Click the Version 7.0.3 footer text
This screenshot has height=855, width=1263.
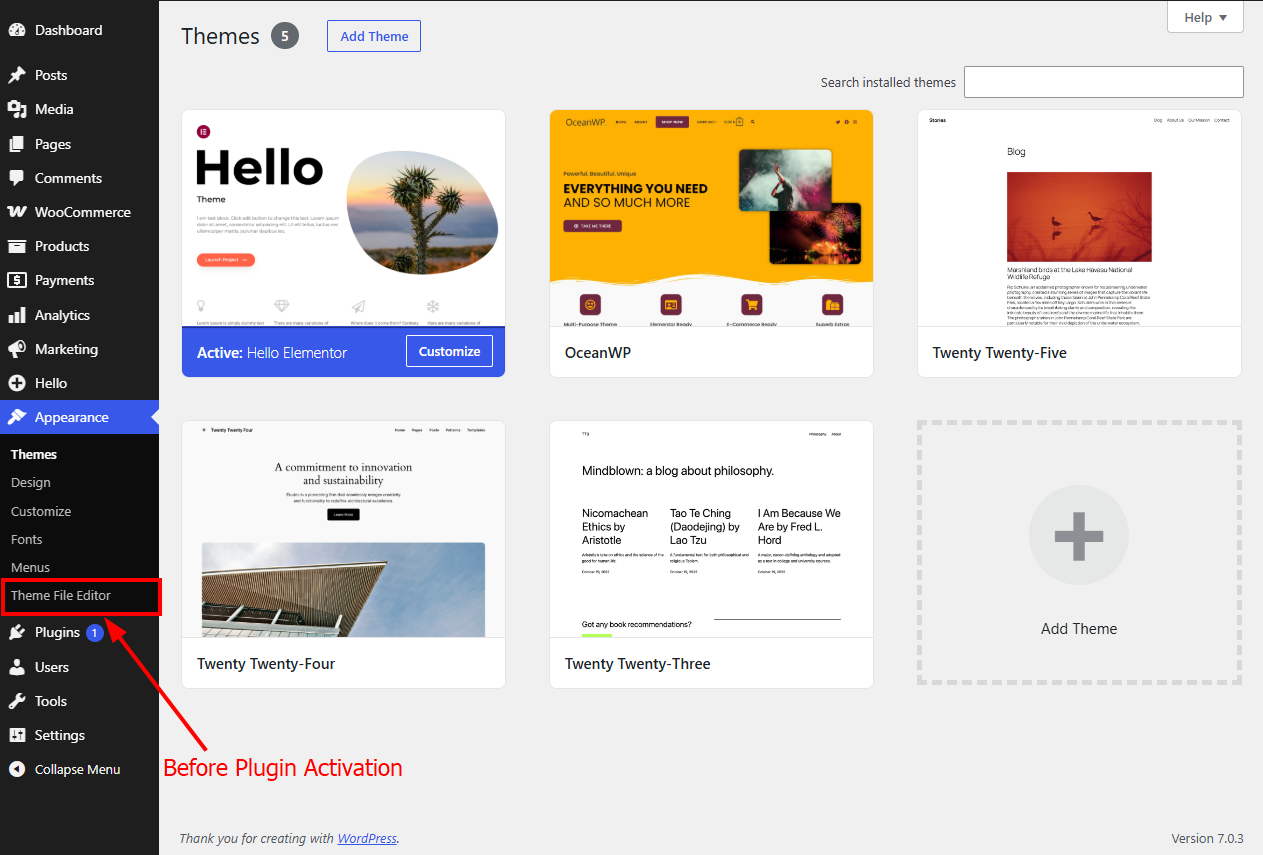(1207, 838)
